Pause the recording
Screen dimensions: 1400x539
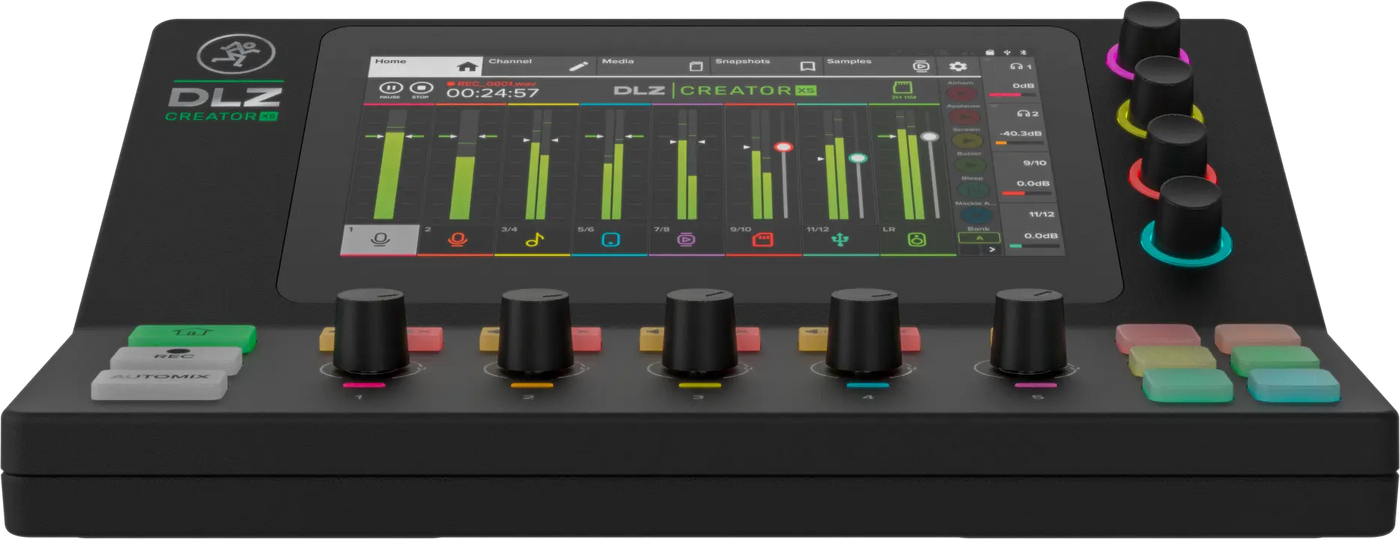click(391, 90)
